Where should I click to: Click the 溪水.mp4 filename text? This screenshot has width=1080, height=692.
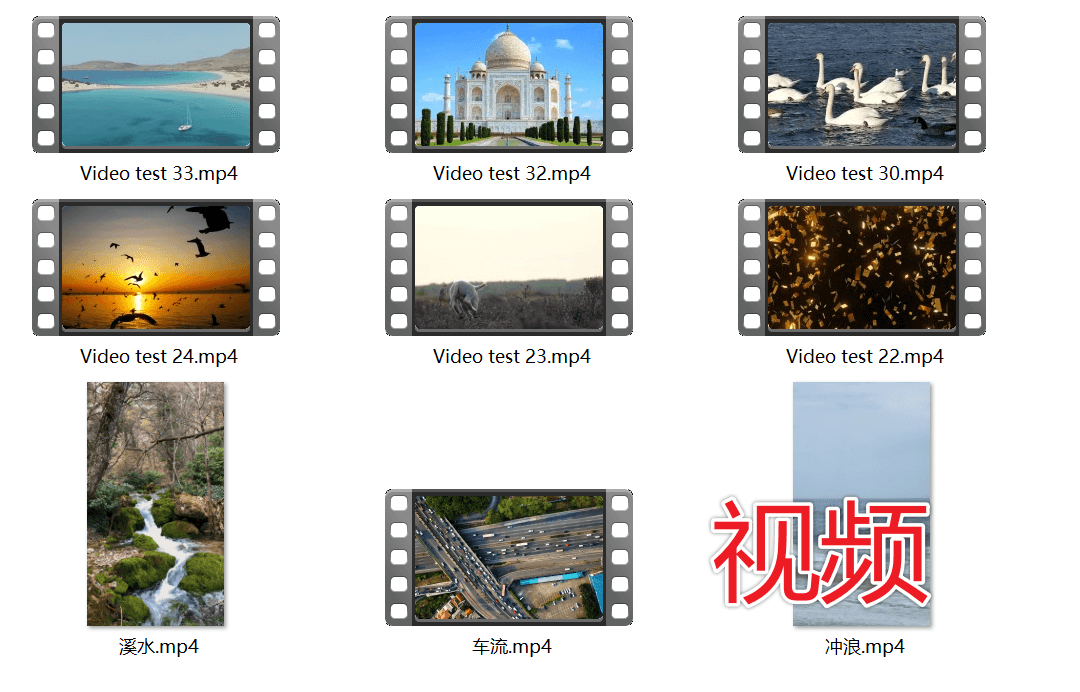157,647
